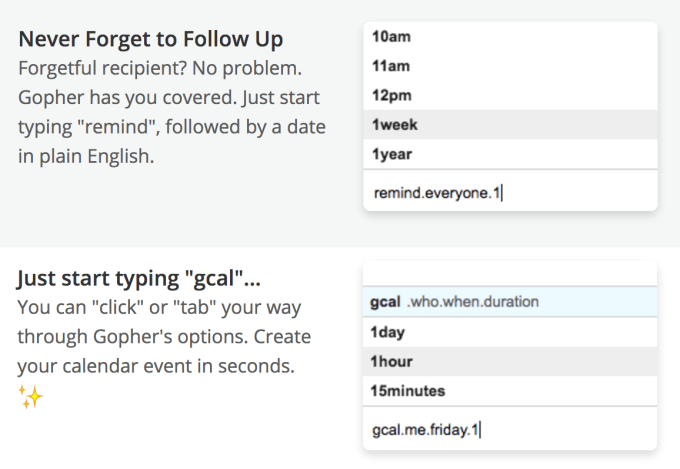Click the .who.when.duration hint text
Viewport: 680px width, 469px height.
473,301
